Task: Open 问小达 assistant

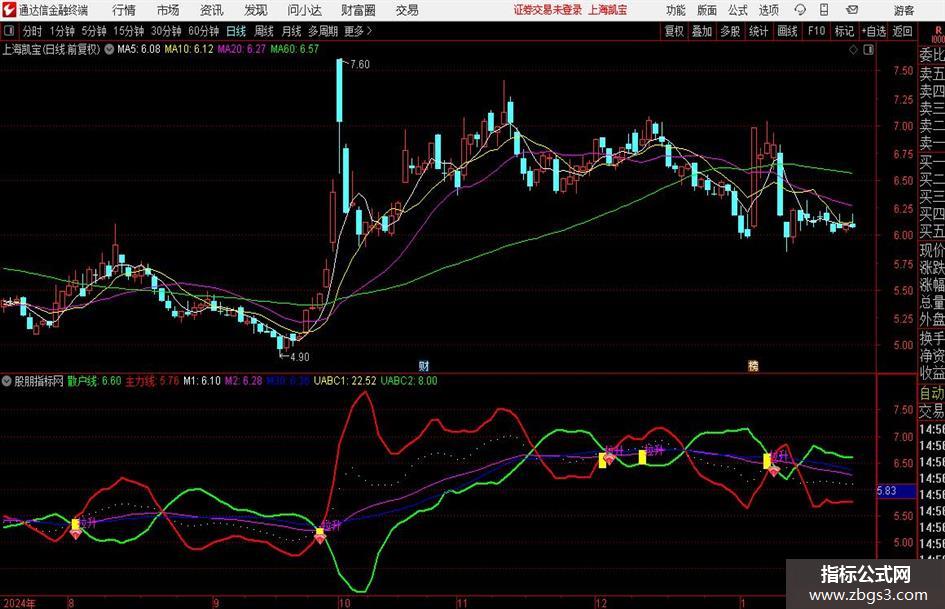Action: (304, 10)
